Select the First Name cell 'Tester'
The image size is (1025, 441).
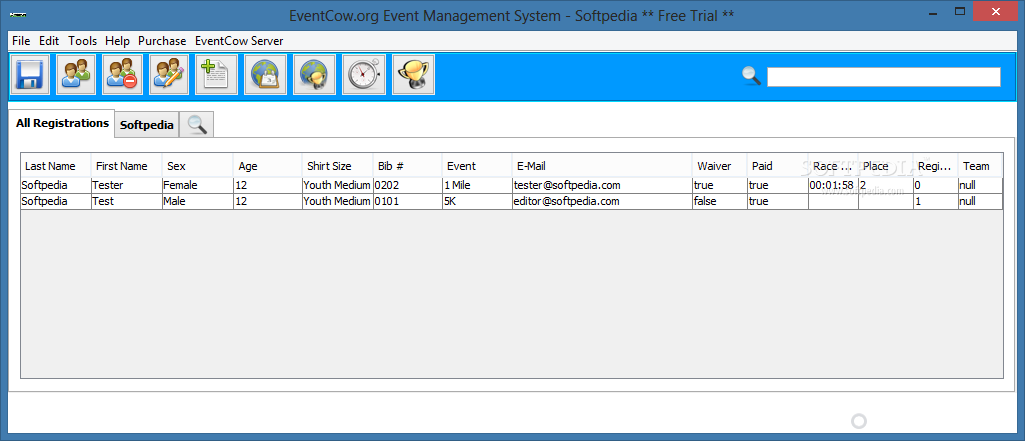126,186
